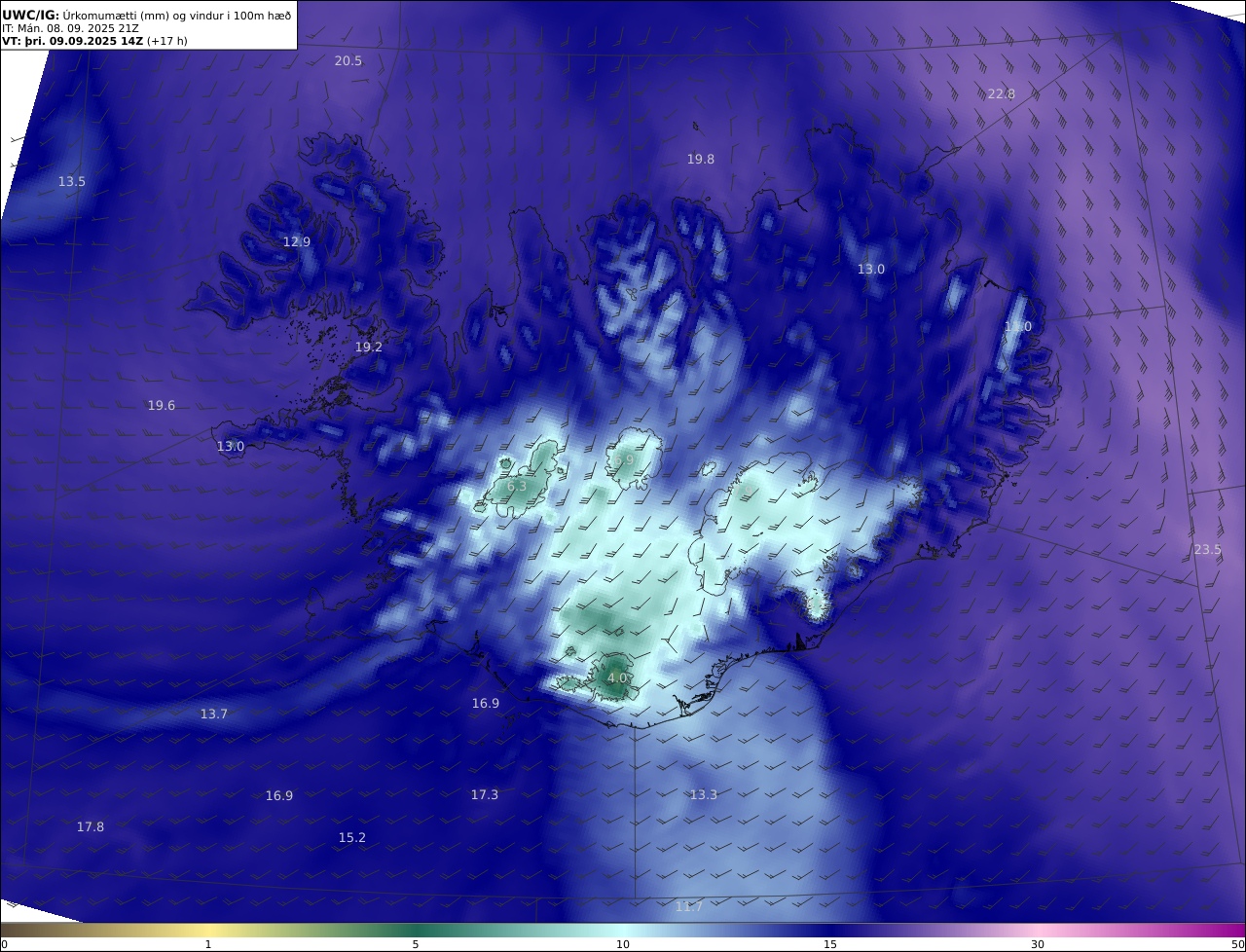Screen dimensions: 1246x952
Task: Click the 22.8 value on the map
Action: [1001, 93]
